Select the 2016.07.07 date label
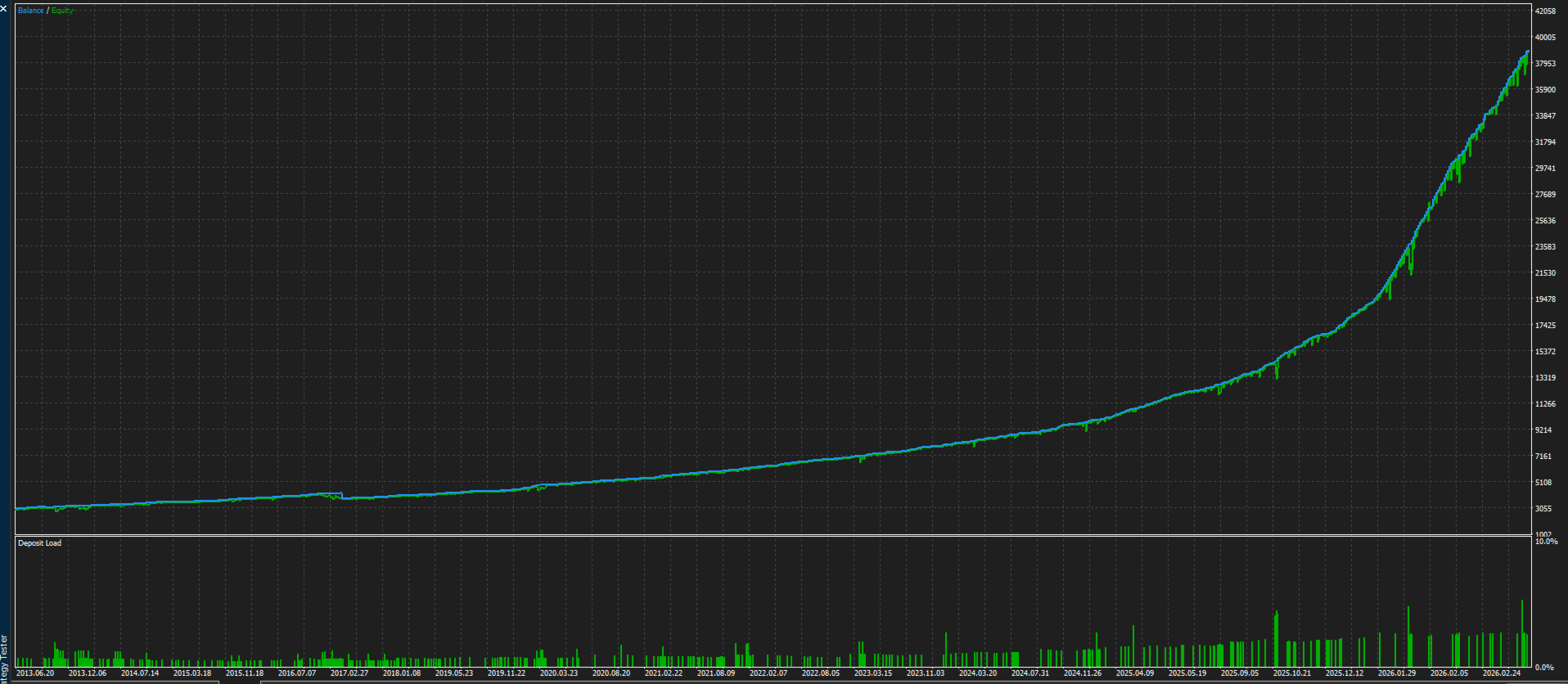Image resolution: width=1568 pixels, height=684 pixels. [x=297, y=673]
